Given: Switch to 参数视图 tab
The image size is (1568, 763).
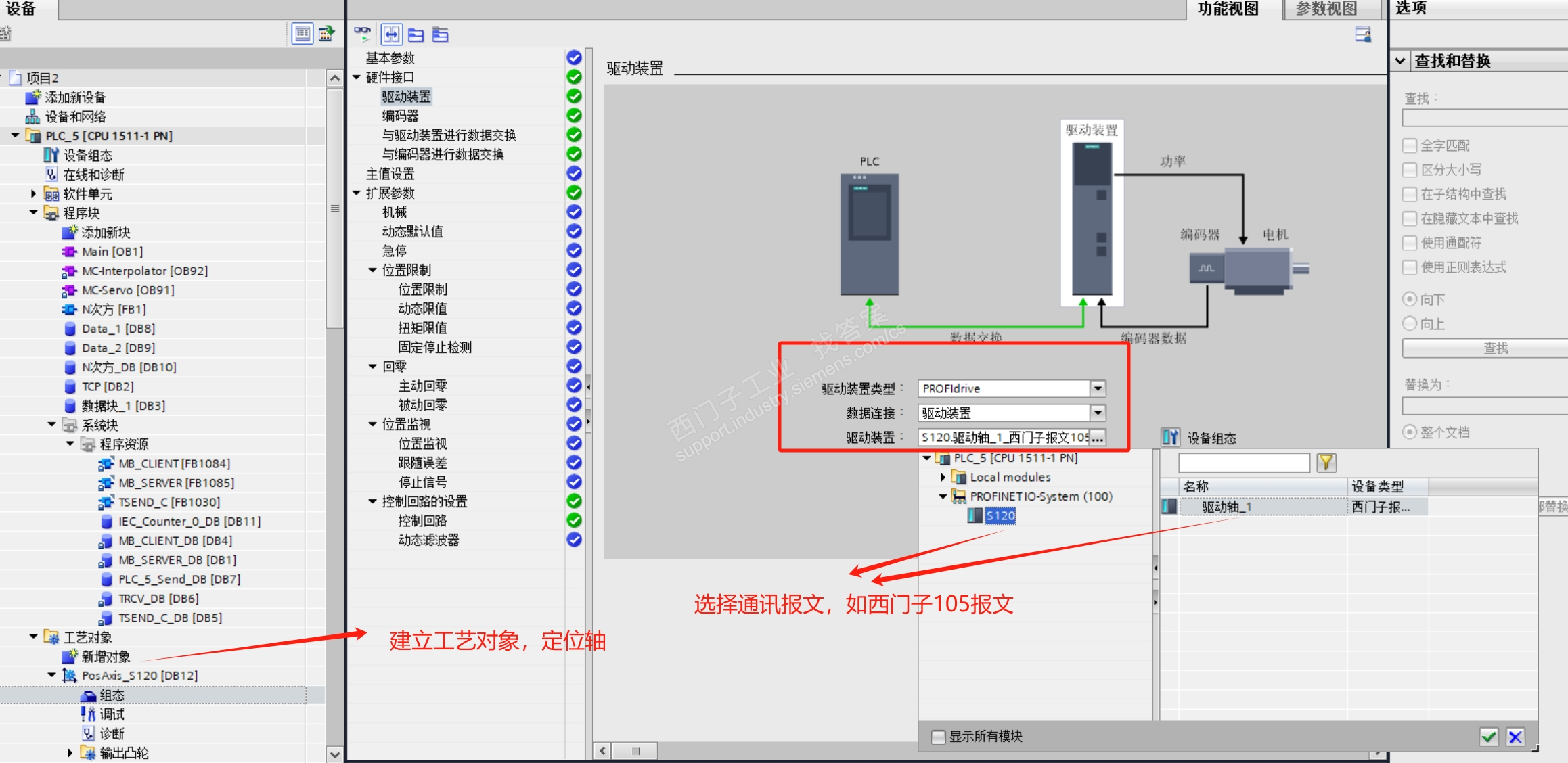Looking at the screenshot, I should click(x=1326, y=9).
